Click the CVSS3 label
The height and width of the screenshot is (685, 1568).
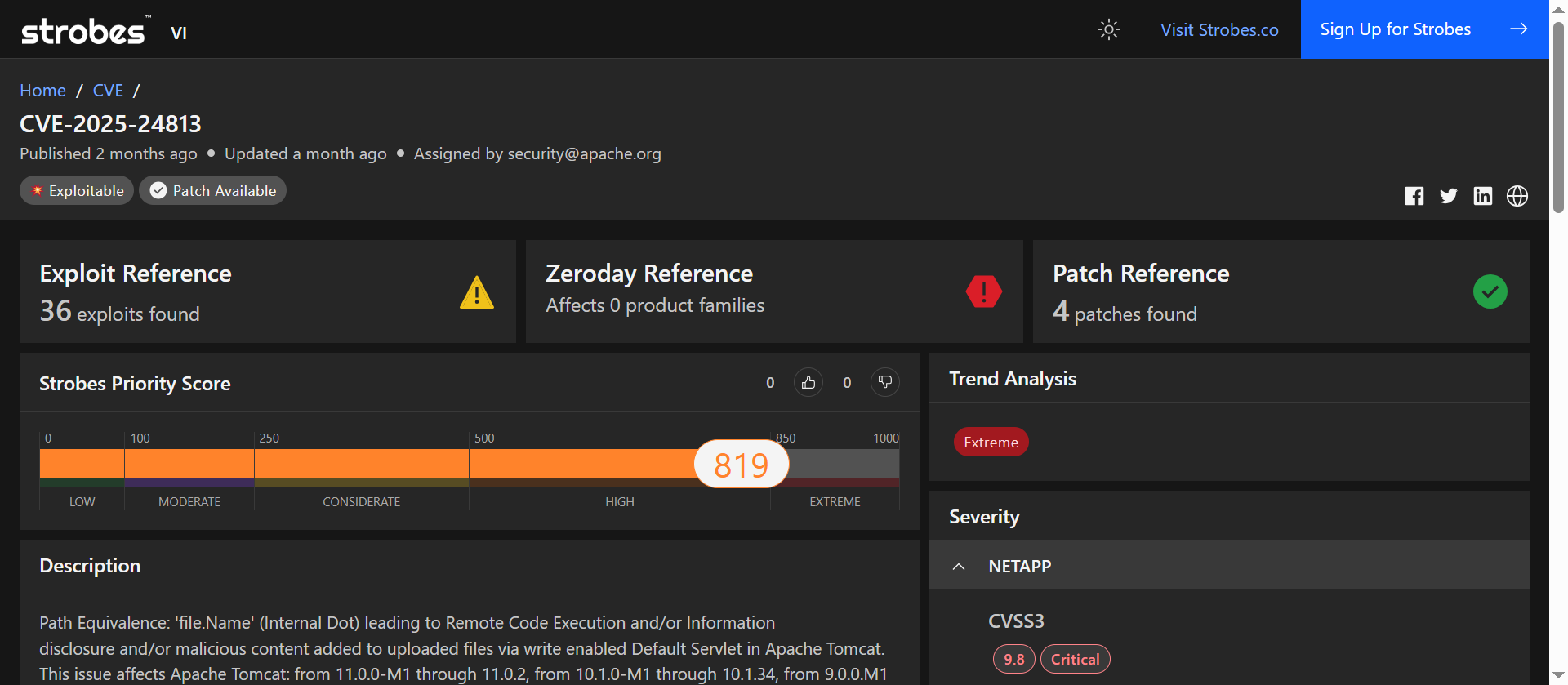(1016, 621)
